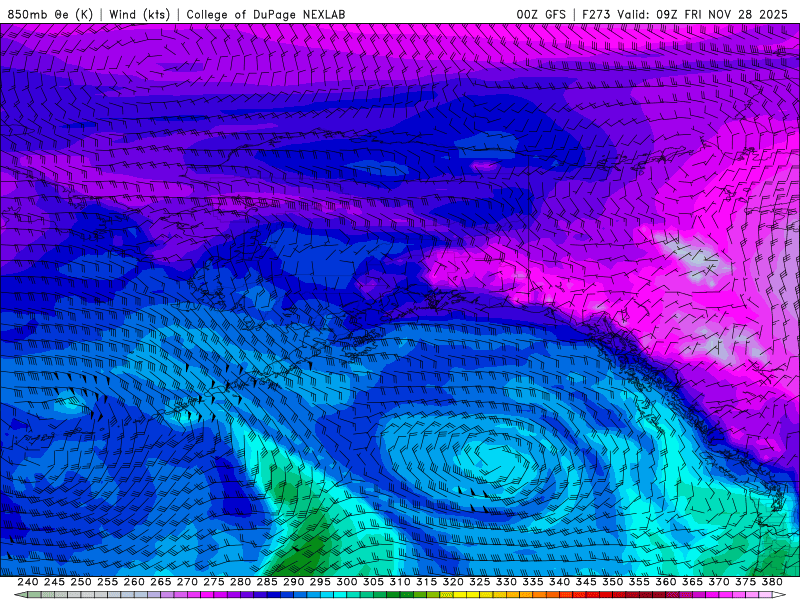Click the 295 colorbar scale label
The image size is (800, 600).
[x=320, y=582]
